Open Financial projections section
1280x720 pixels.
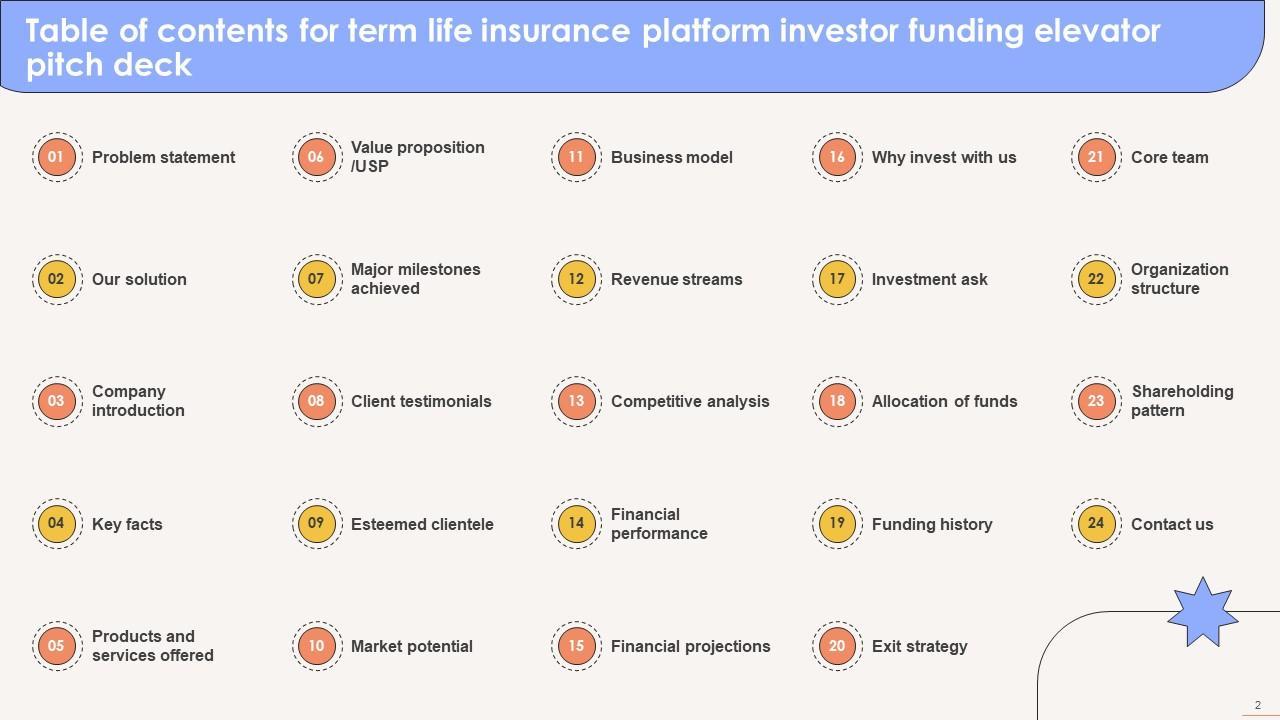coord(690,646)
